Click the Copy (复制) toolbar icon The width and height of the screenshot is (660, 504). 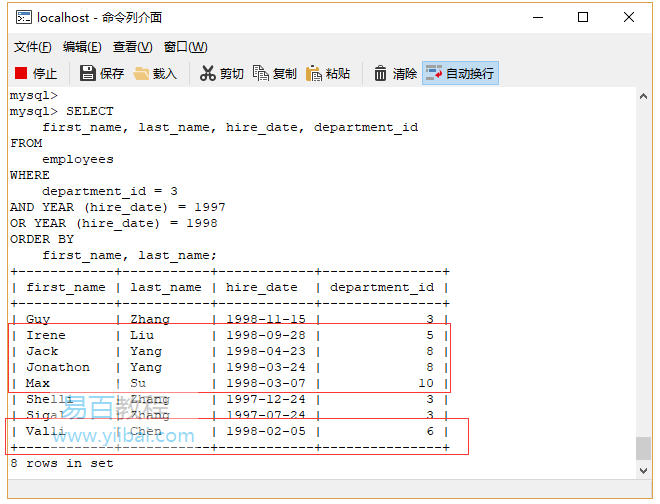(x=261, y=73)
